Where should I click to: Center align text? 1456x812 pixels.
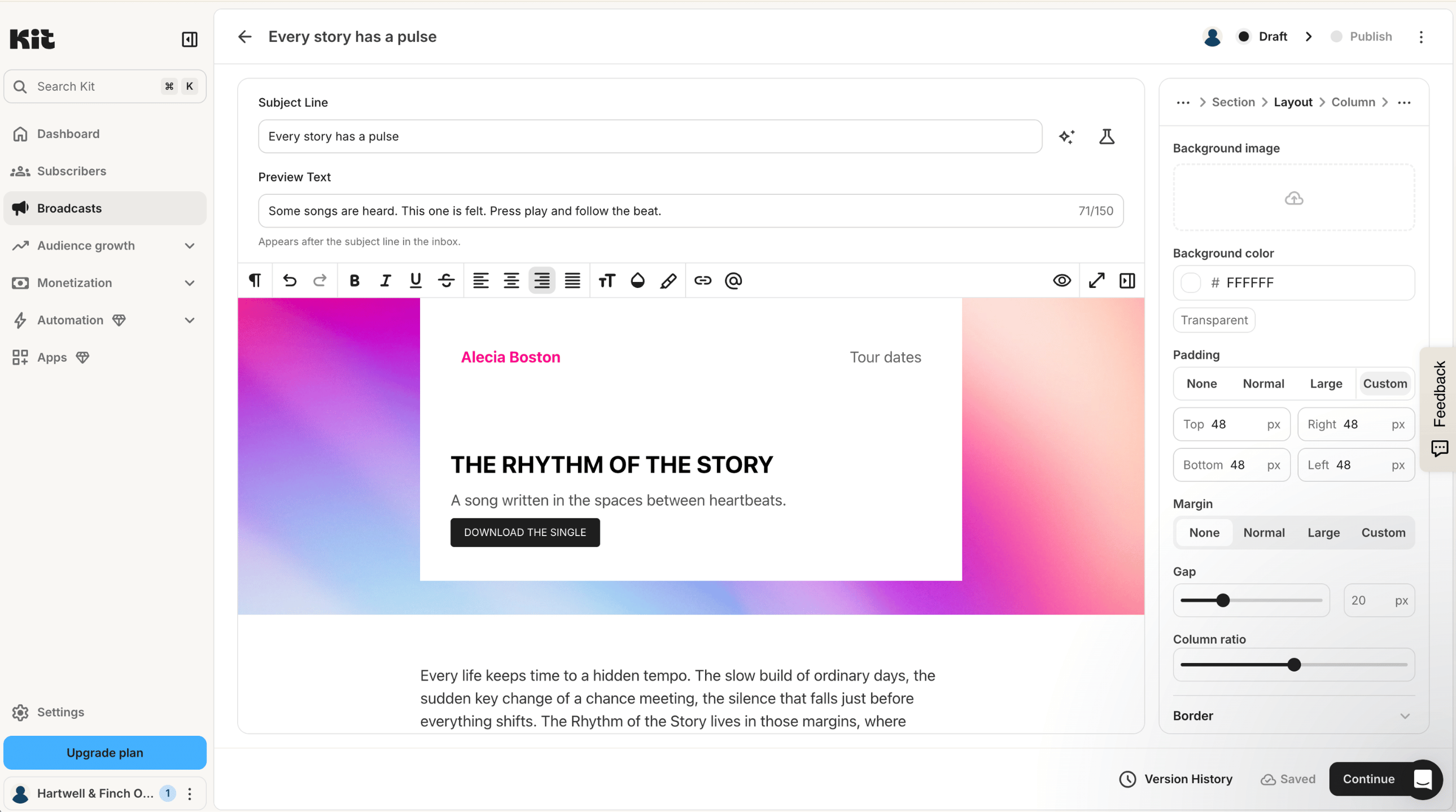point(511,280)
